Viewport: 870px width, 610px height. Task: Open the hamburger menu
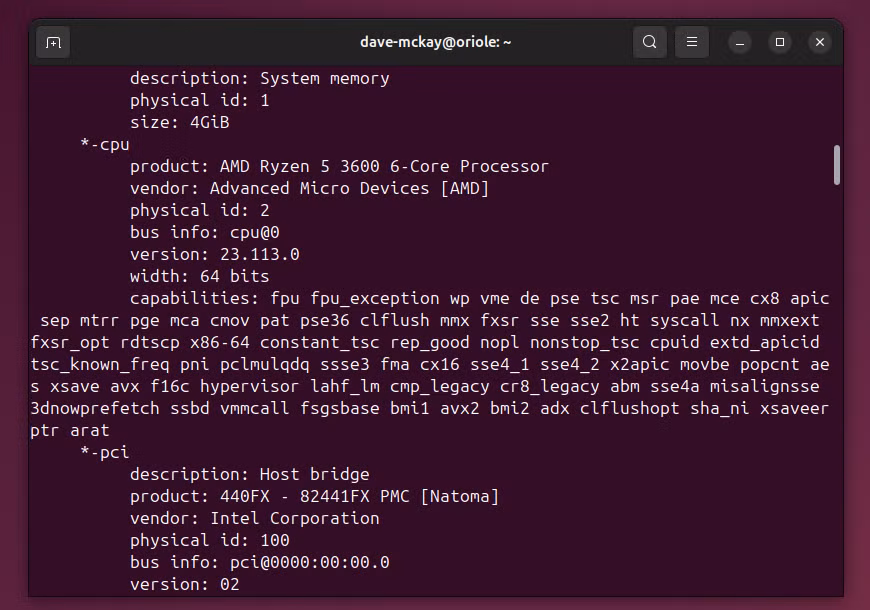(x=692, y=42)
